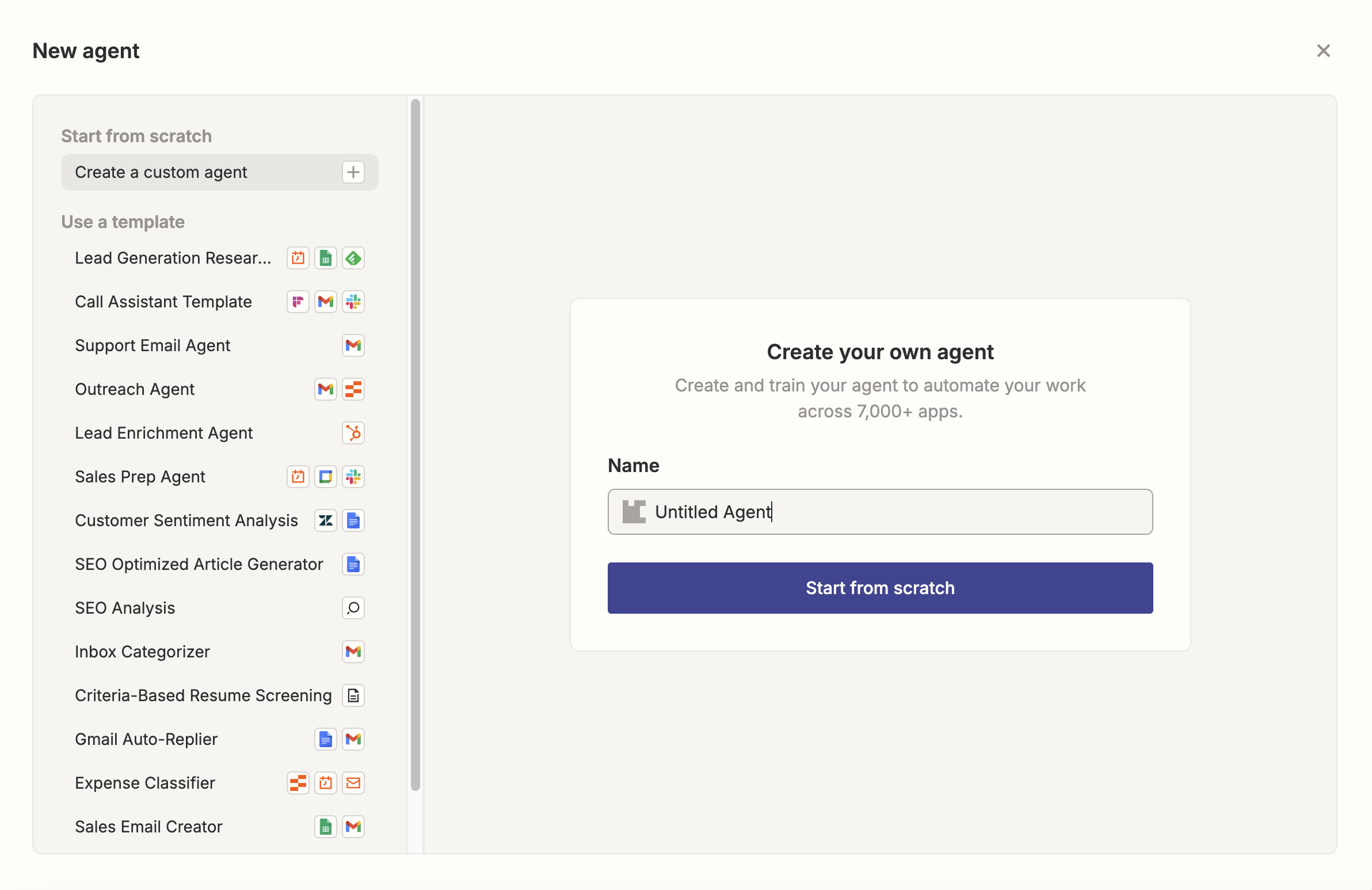Click the Google Docs icon in Gmail Auto-Replier row
Viewport: 1372px width, 890px height.
pyautogui.click(x=325, y=739)
